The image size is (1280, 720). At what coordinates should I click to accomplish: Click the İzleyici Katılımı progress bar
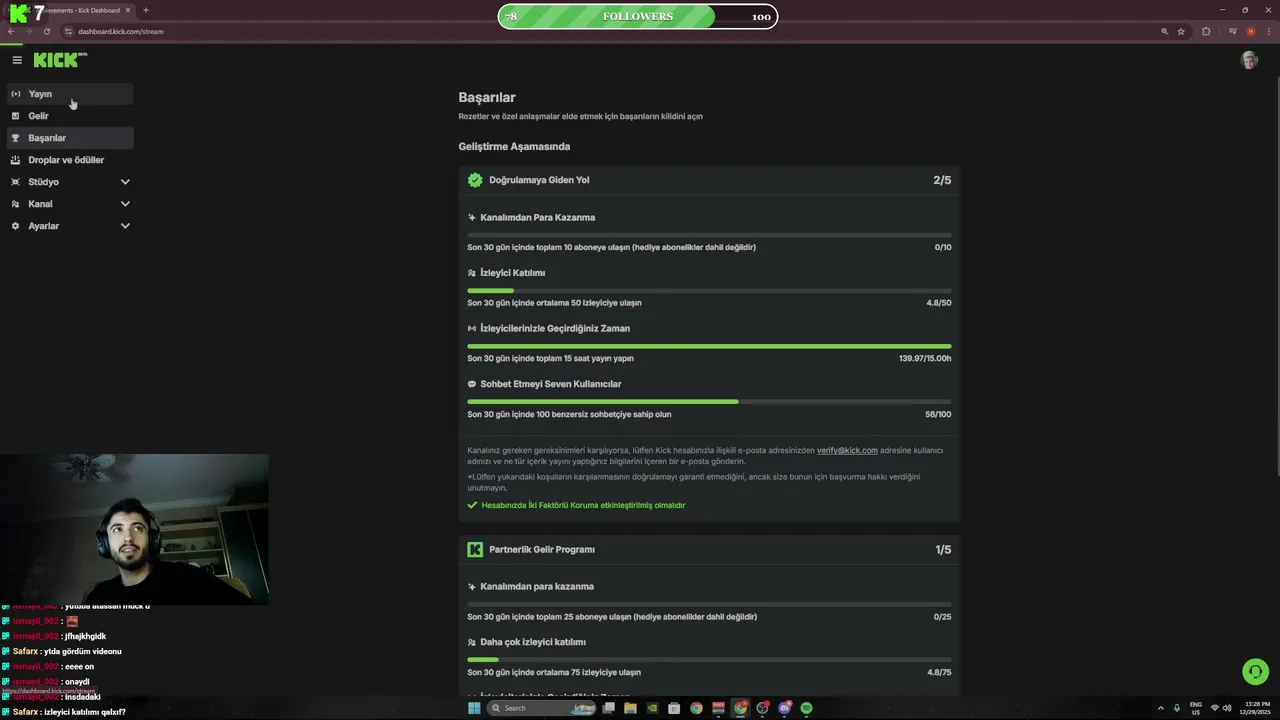coord(709,291)
